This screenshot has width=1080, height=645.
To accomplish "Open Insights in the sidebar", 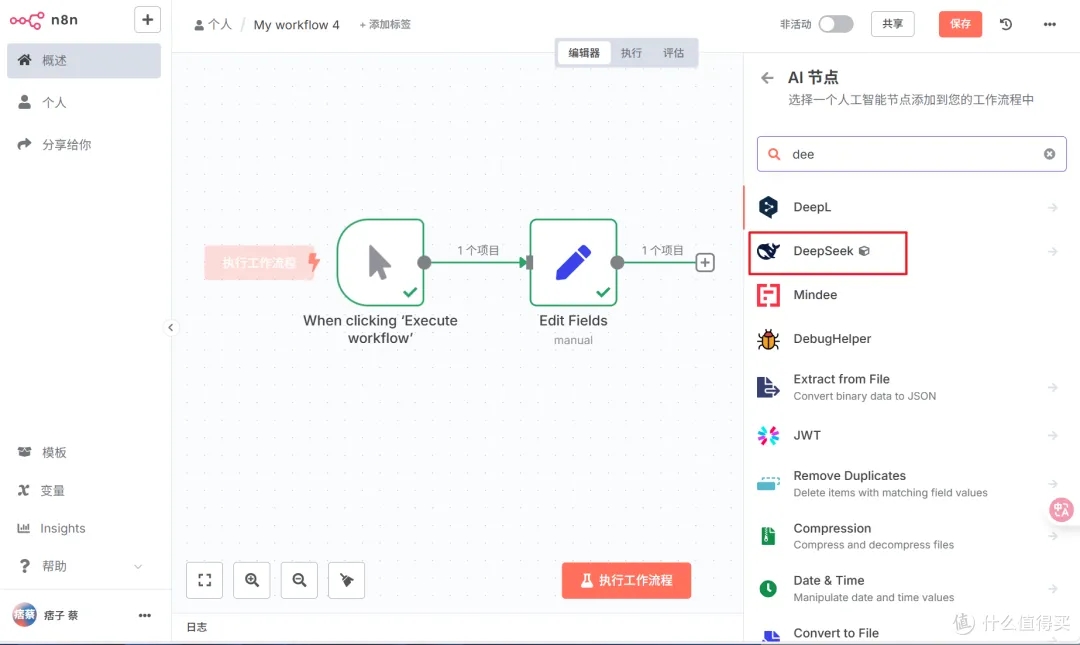I will coord(84,529).
